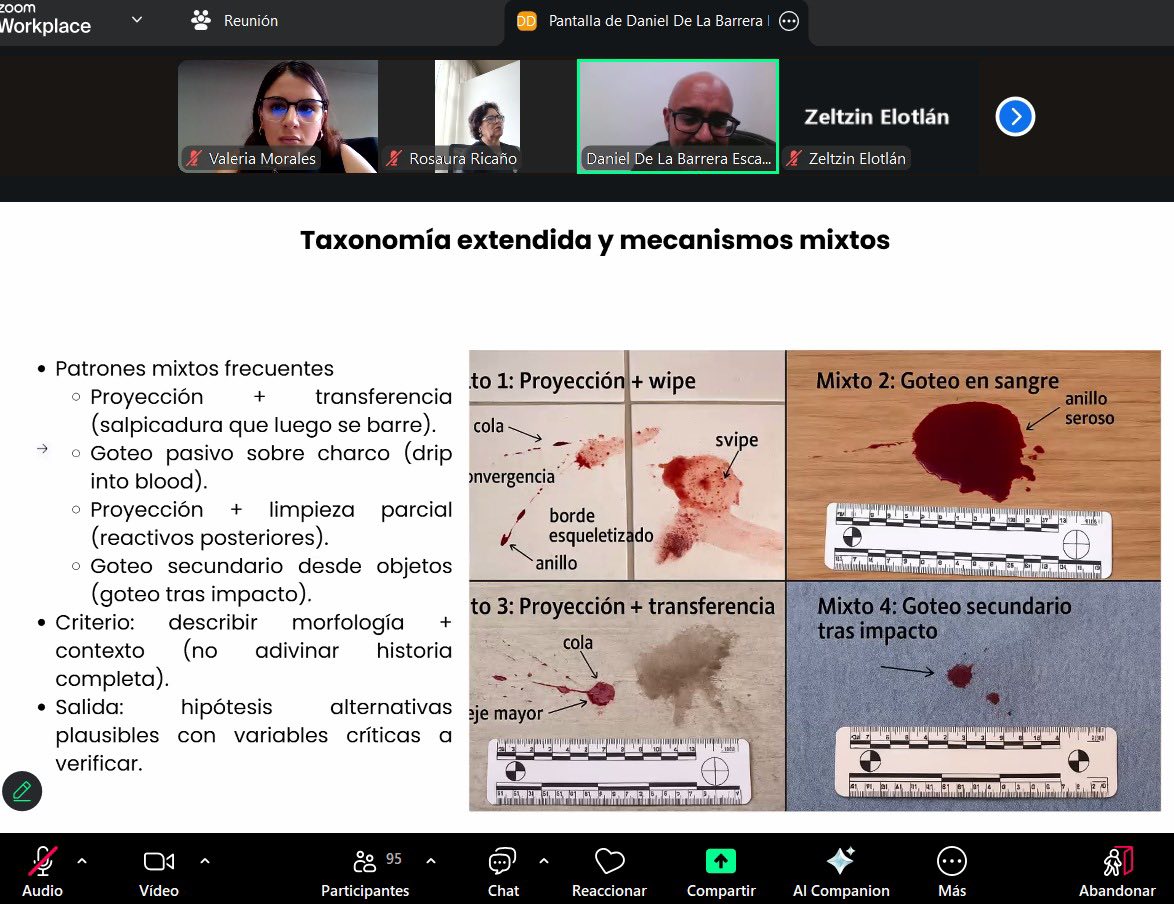Screen dimensions: 1174x904
Task: Unmute the microphone with the Audio button
Action: click(42, 870)
